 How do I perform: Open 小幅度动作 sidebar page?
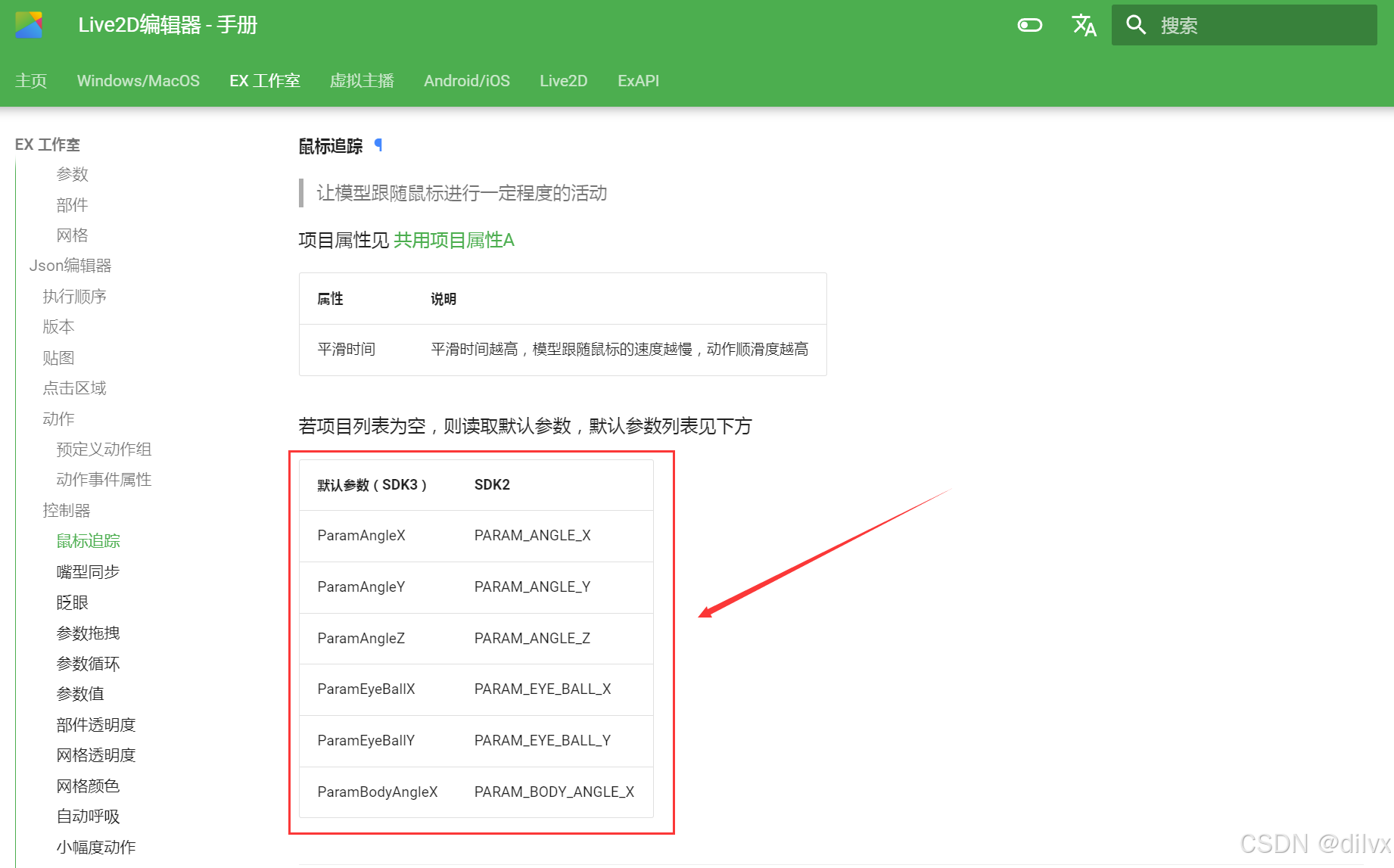(96, 847)
